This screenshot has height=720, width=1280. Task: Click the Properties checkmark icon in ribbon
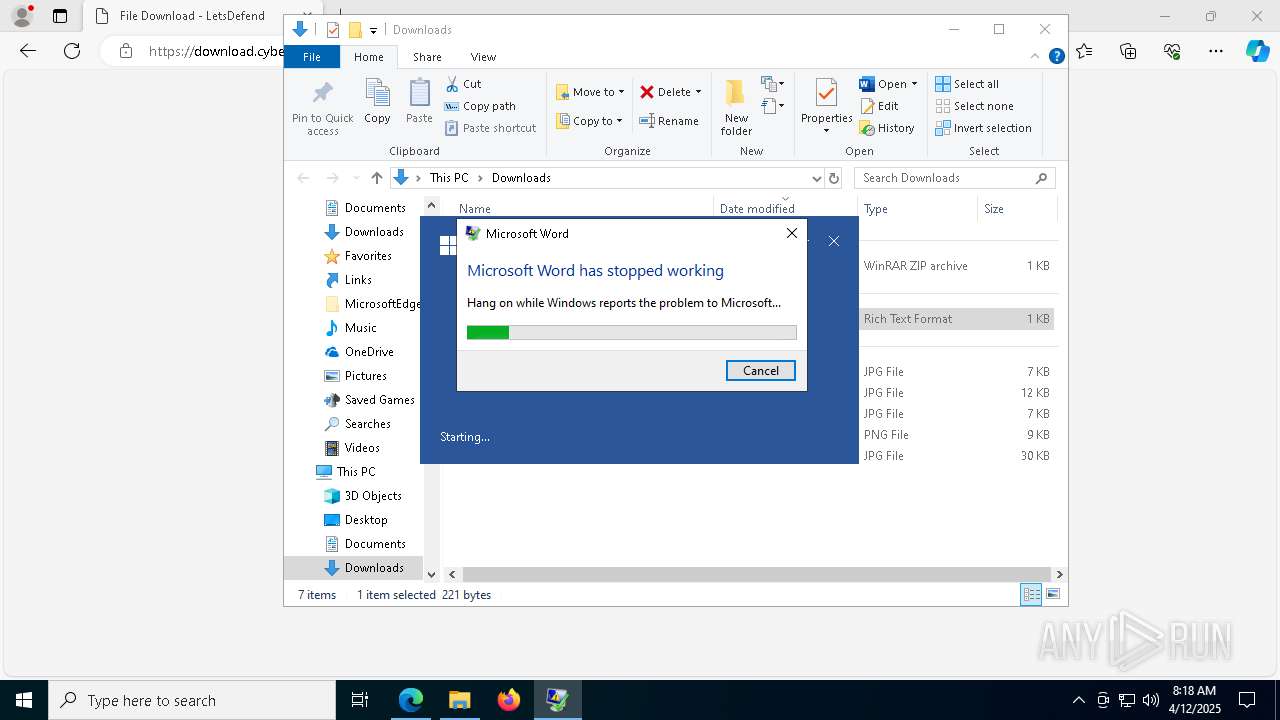(826, 93)
